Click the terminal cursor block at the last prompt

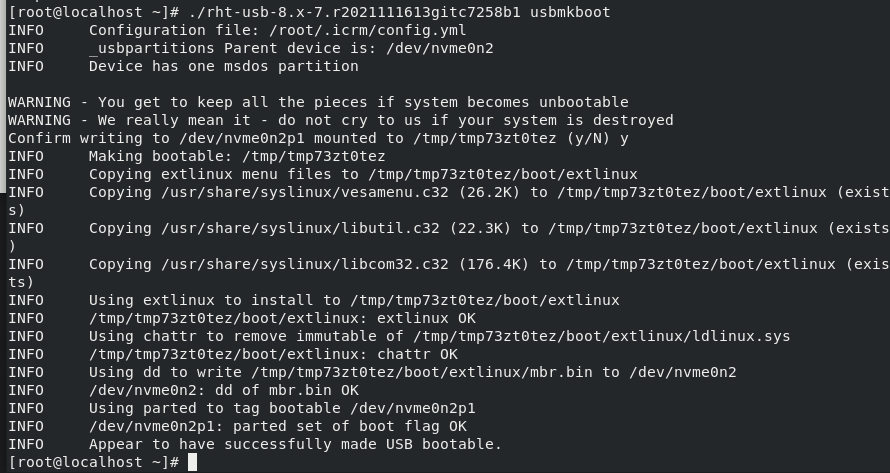tap(193, 462)
